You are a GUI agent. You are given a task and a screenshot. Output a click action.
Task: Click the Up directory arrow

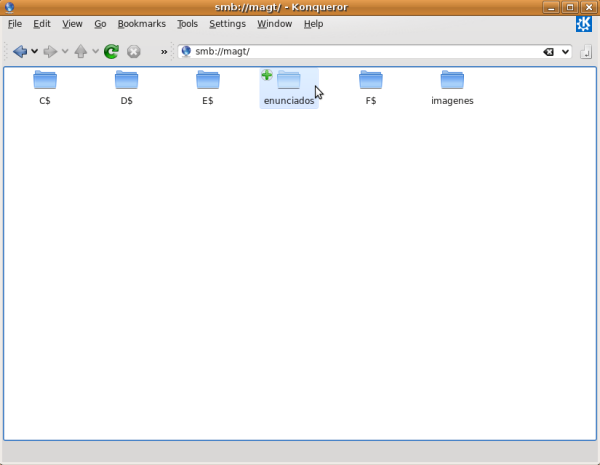click(x=81, y=51)
